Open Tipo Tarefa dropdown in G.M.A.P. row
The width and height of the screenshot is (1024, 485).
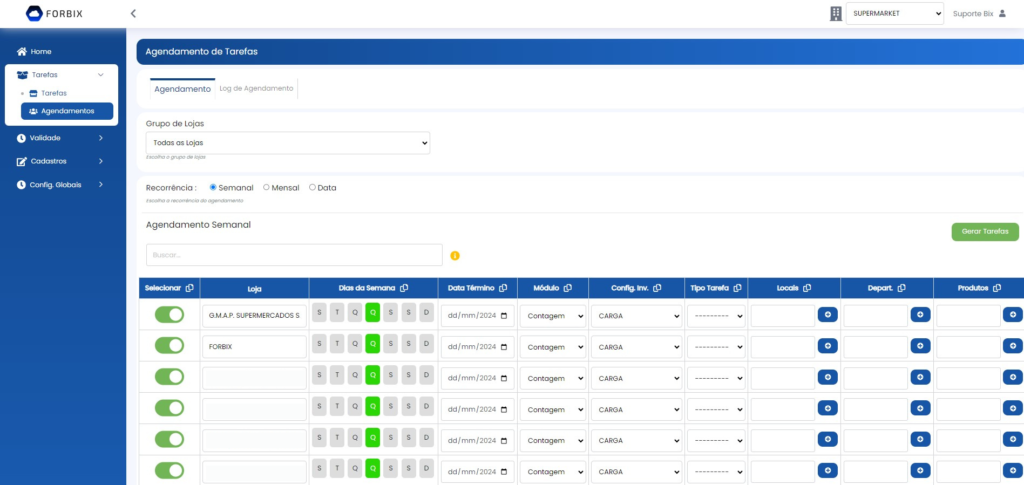pyautogui.click(x=716, y=316)
